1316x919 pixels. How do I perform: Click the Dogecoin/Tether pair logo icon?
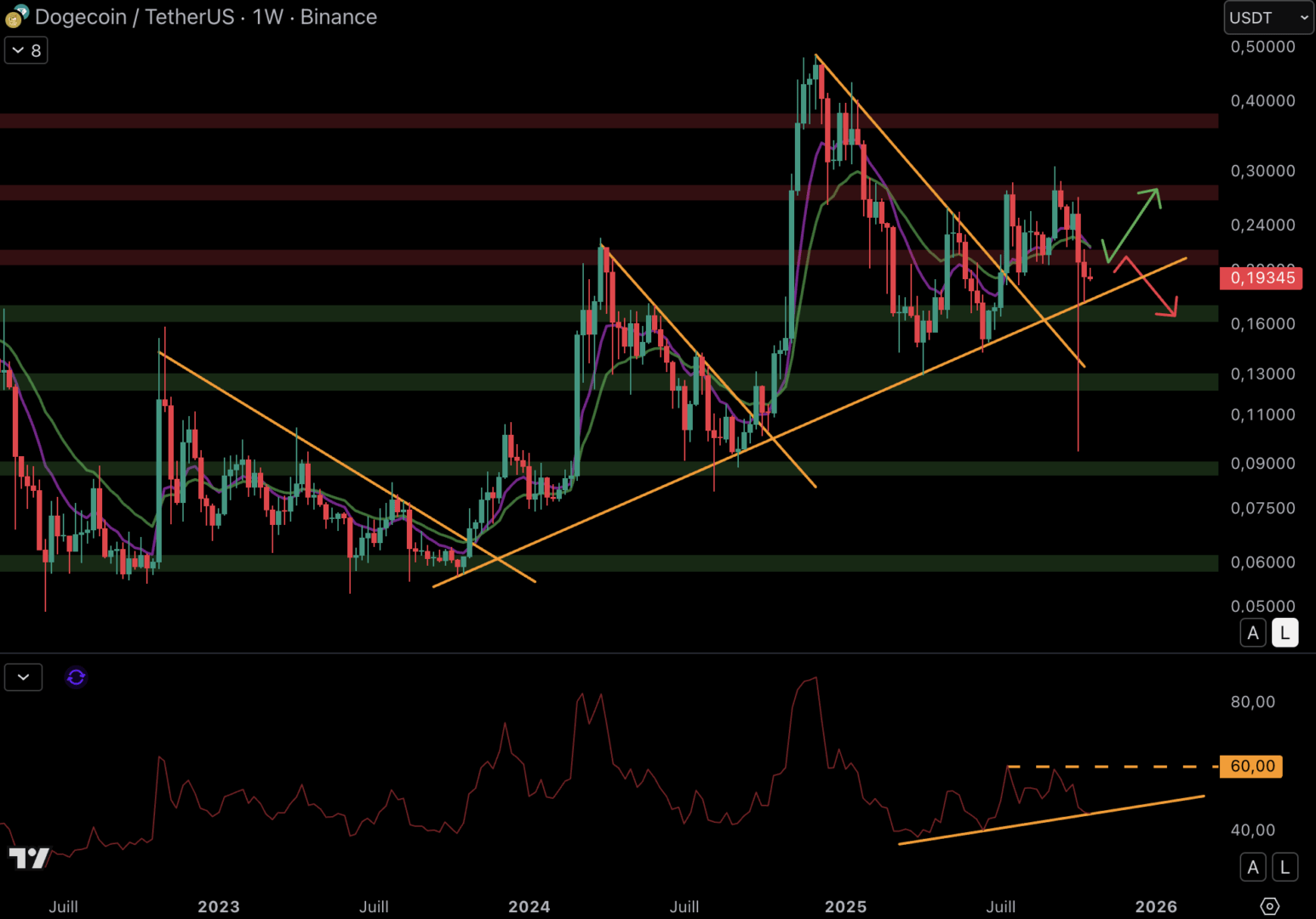16,16
